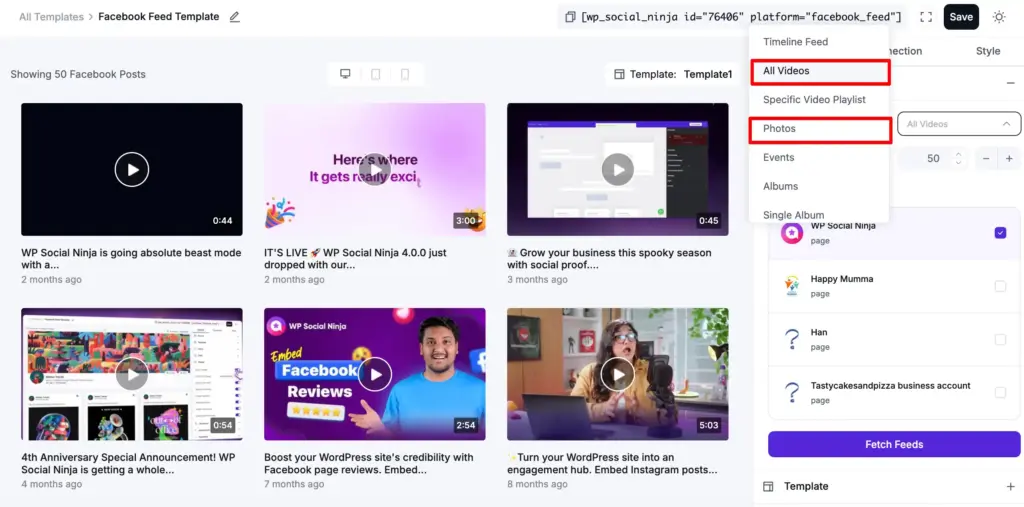This screenshot has width=1024, height=507.
Task: Increase post count with plus button
Action: (x=1009, y=159)
